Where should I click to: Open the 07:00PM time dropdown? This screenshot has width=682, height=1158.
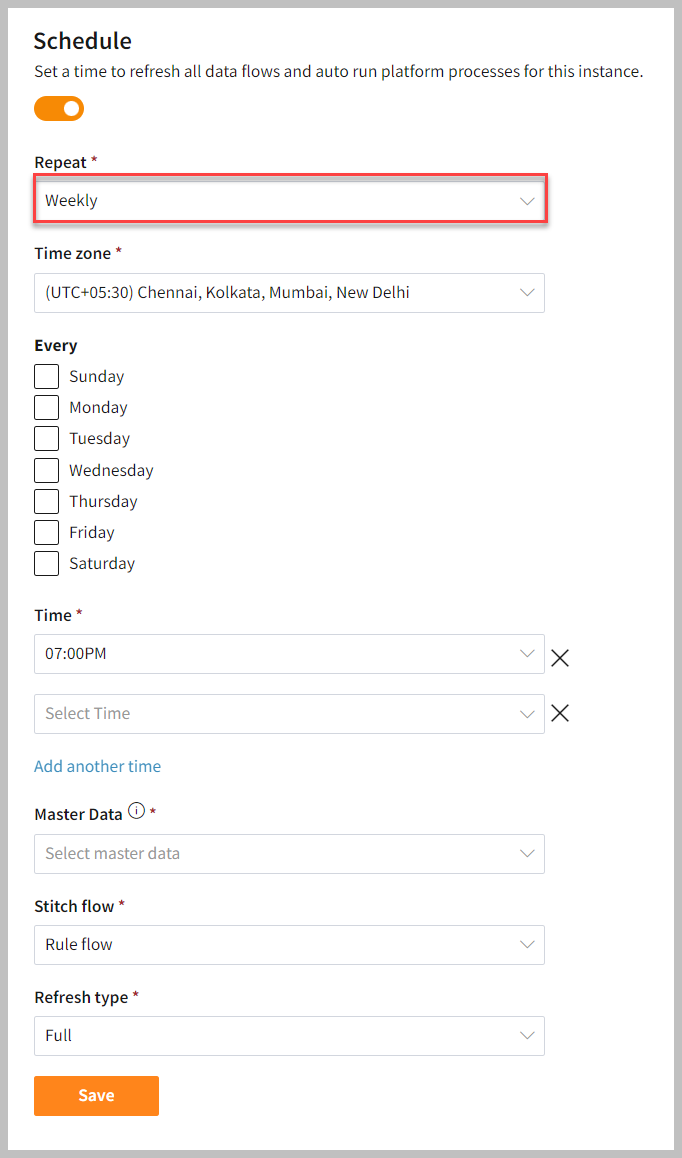pyautogui.click(x=290, y=654)
